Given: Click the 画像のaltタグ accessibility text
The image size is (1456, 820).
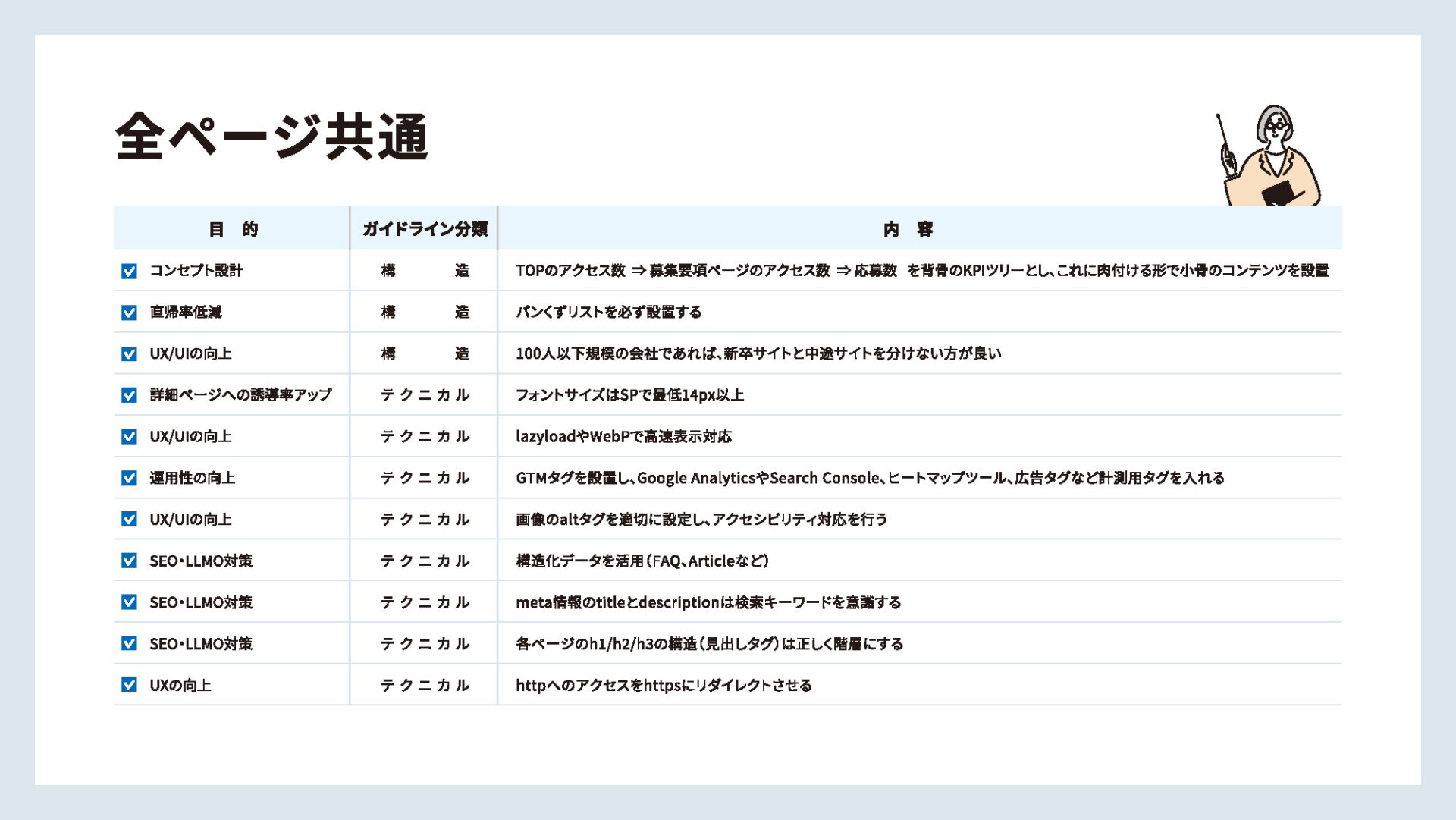Looking at the screenshot, I should pos(701,519).
